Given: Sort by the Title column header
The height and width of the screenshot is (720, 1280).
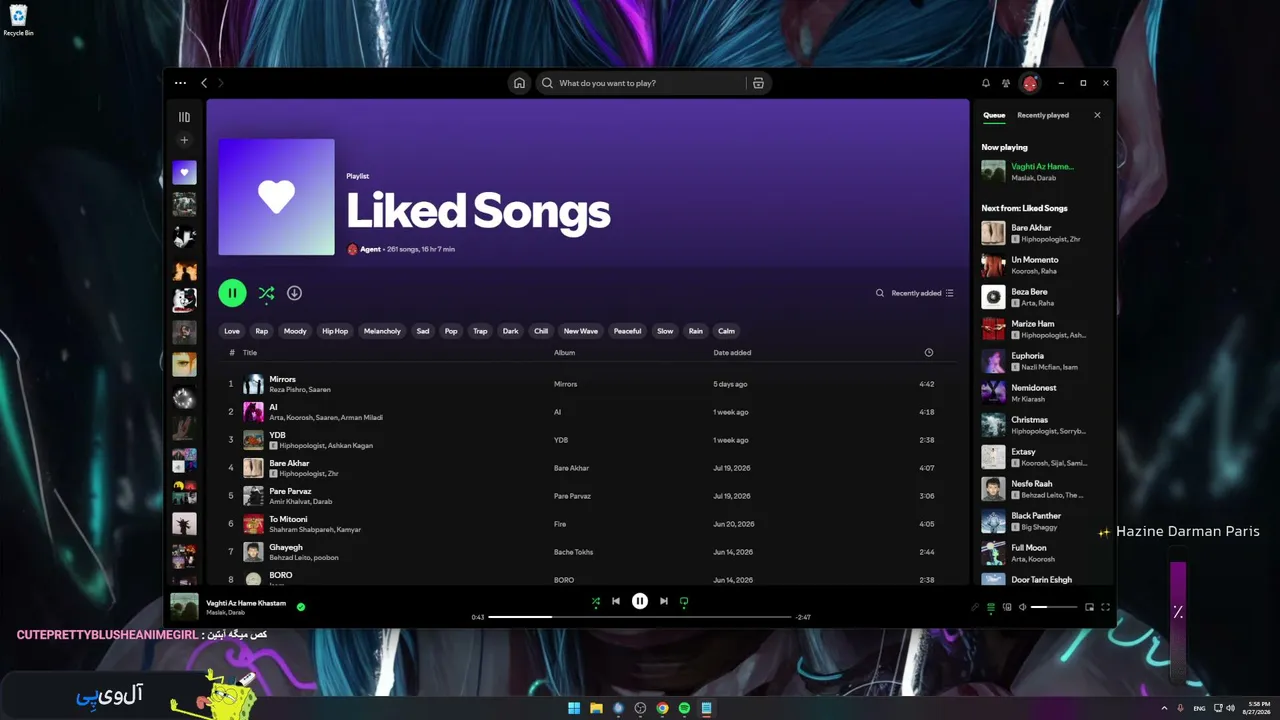Looking at the screenshot, I should [x=250, y=353].
